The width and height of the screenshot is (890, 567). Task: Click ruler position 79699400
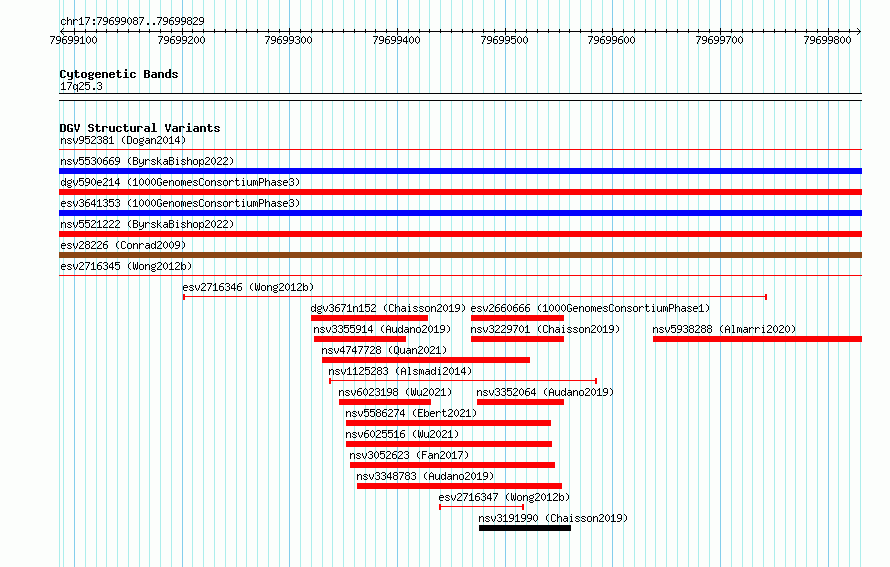pyautogui.click(x=397, y=40)
